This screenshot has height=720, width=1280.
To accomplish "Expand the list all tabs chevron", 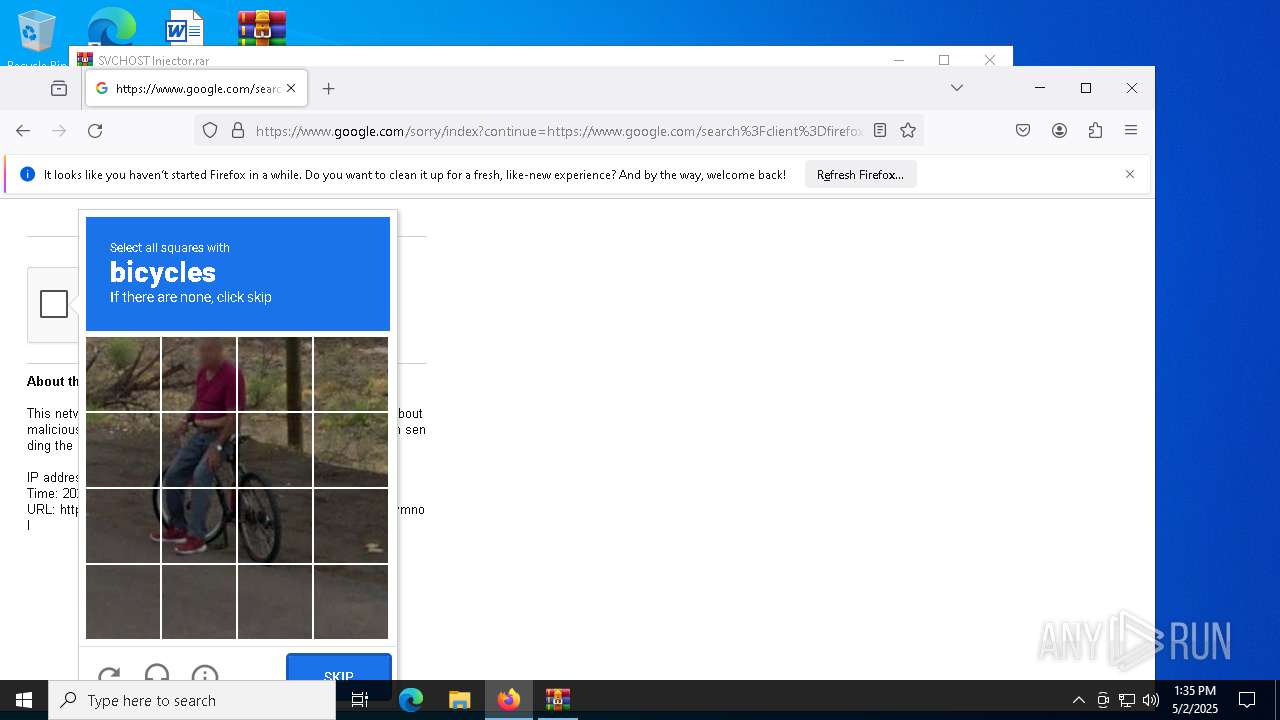I will (x=957, y=88).
